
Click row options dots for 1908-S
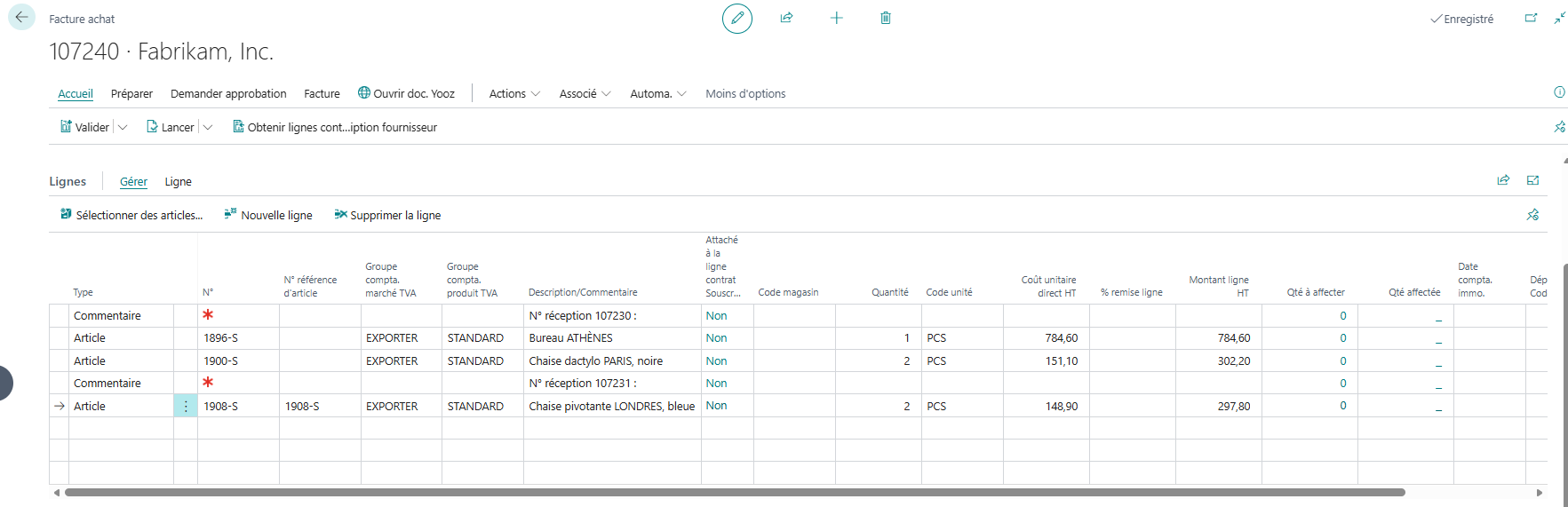pyautogui.click(x=186, y=407)
